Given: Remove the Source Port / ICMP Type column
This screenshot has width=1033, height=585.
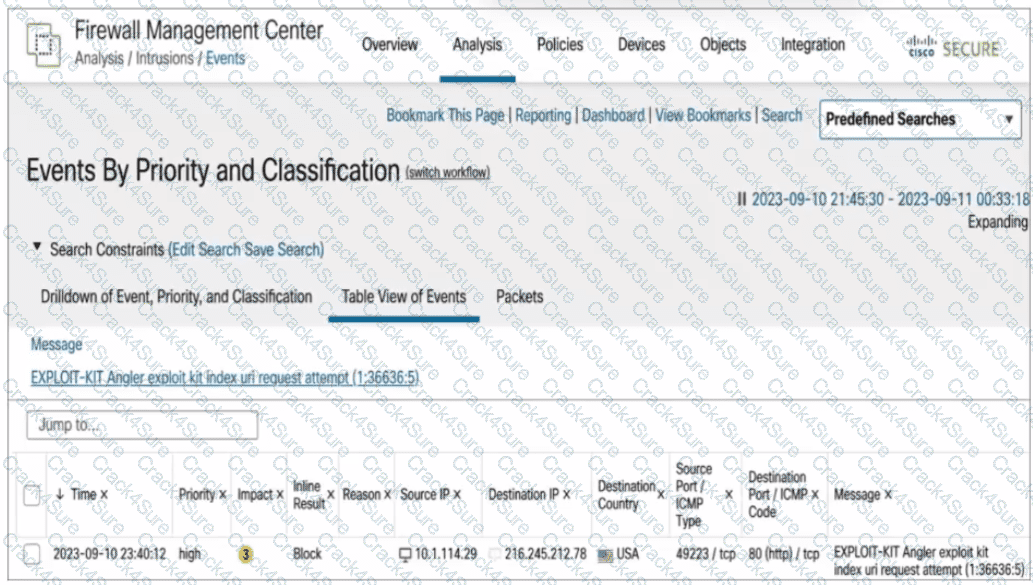Looking at the screenshot, I should 729,494.
